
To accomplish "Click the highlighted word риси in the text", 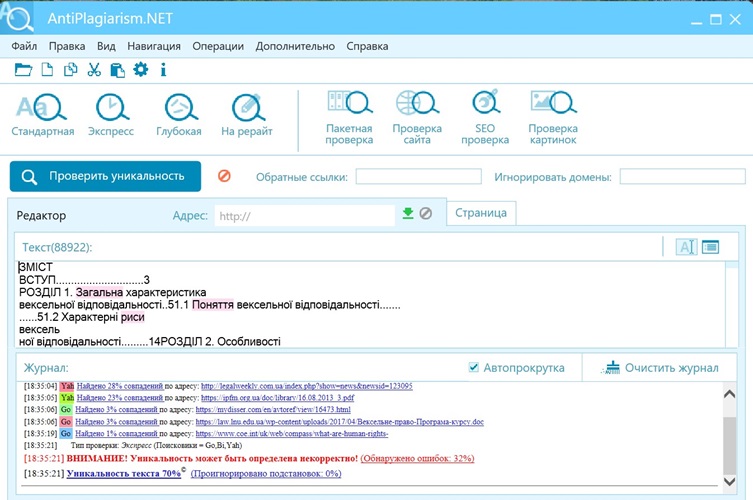I will [133, 317].
